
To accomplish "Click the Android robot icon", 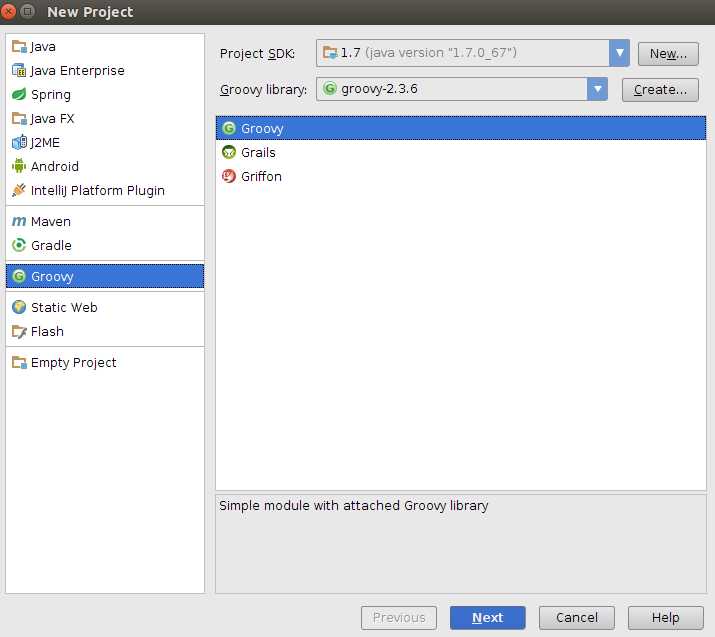I will tap(19, 166).
